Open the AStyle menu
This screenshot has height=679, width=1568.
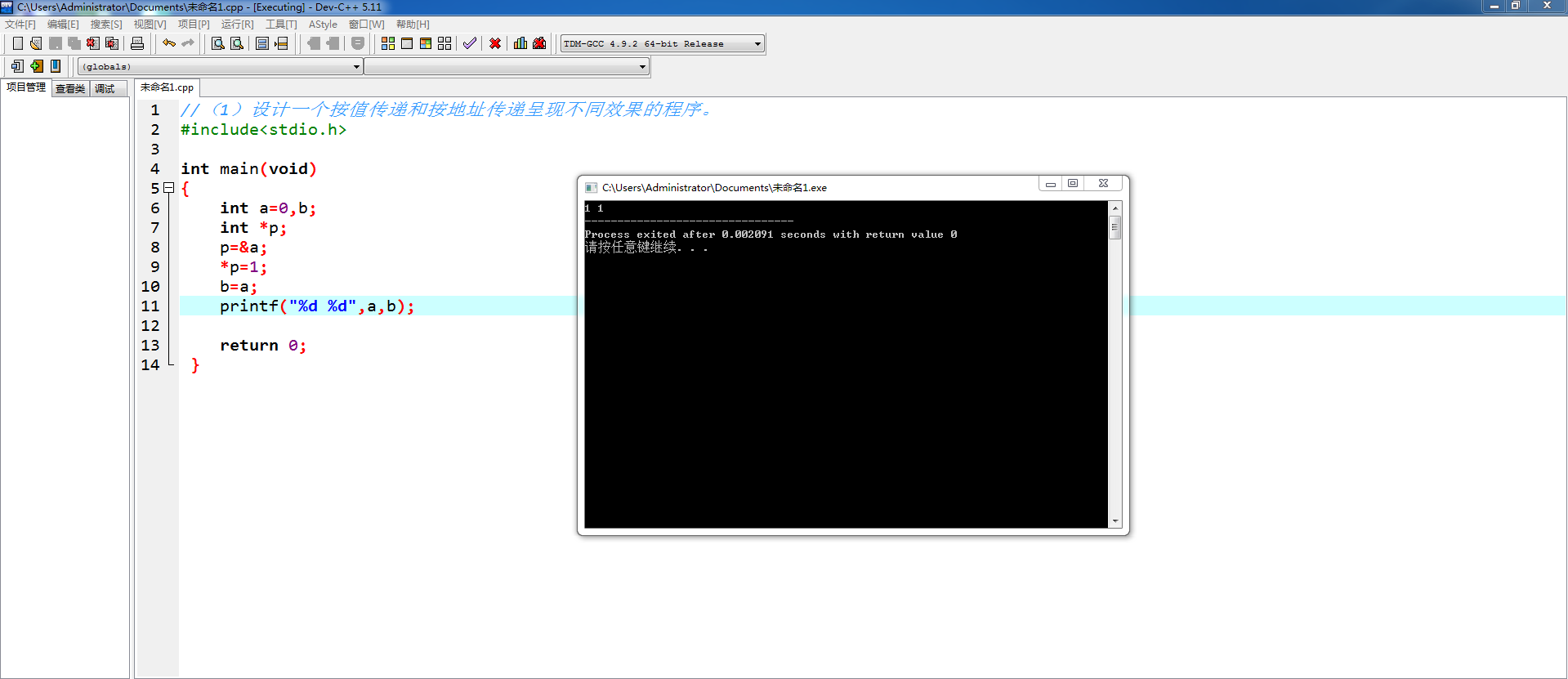323,25
